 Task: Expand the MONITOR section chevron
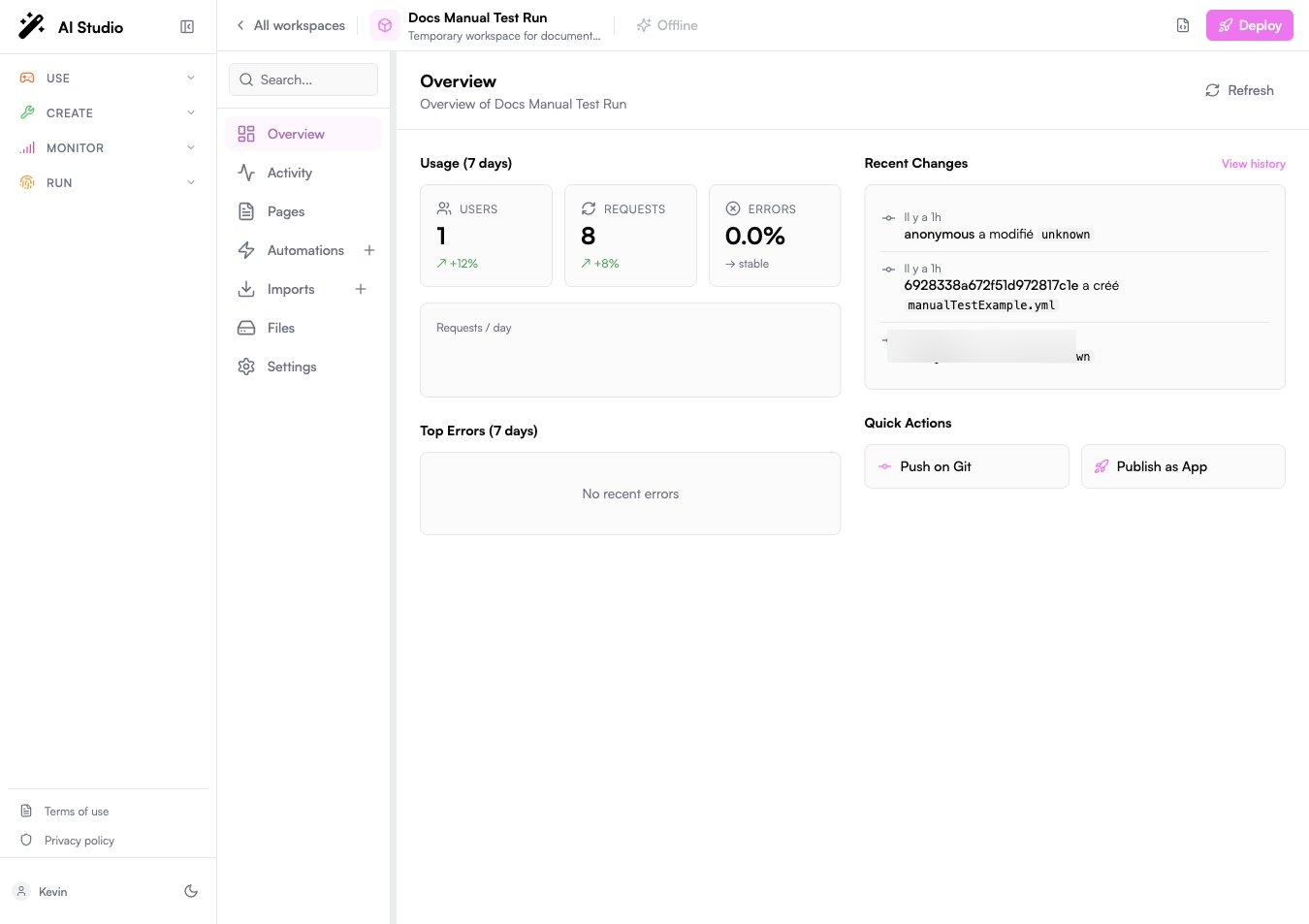191,147
